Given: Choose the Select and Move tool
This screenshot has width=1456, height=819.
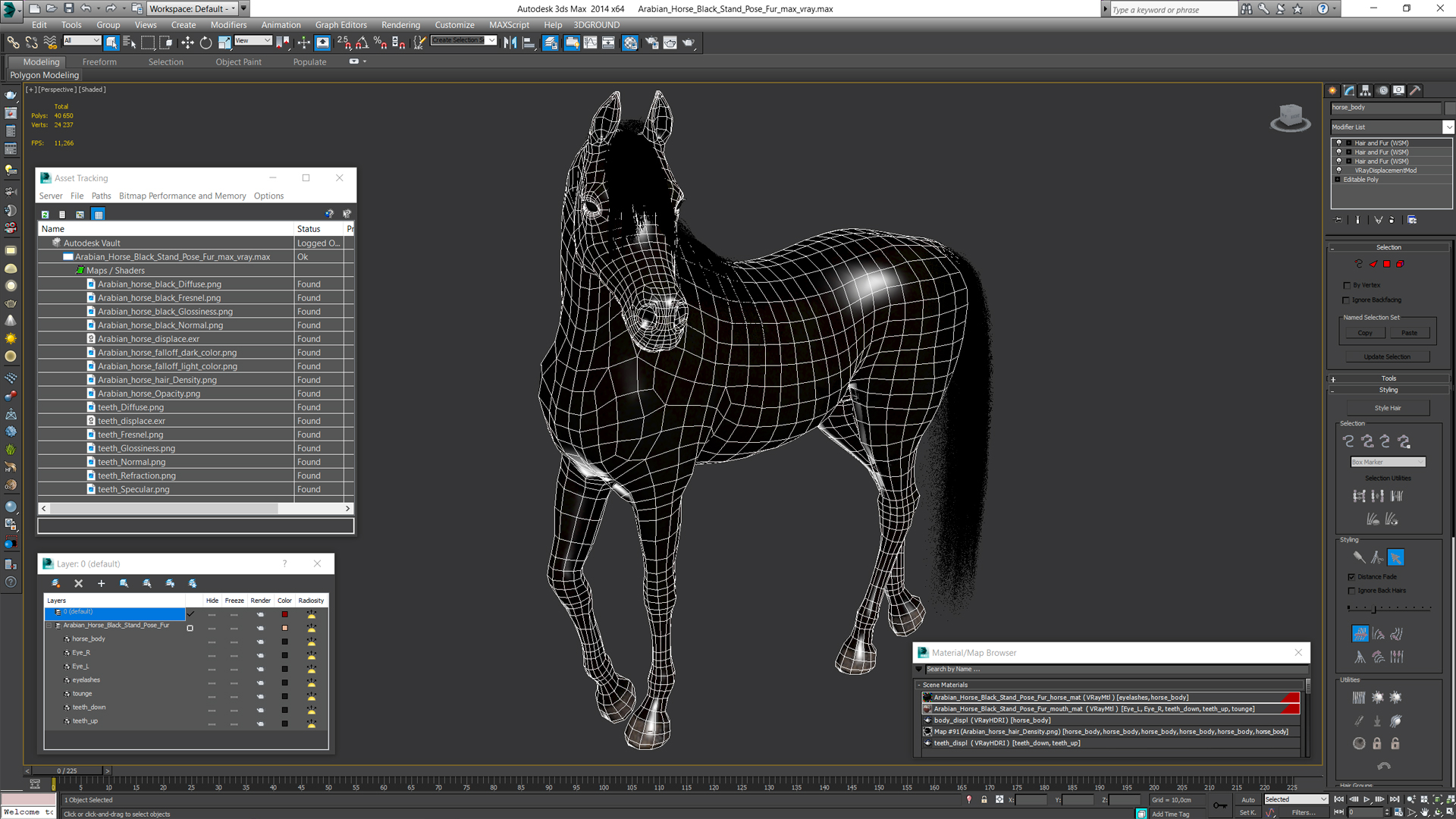Looking at the screenshot, I should point(187,42).
